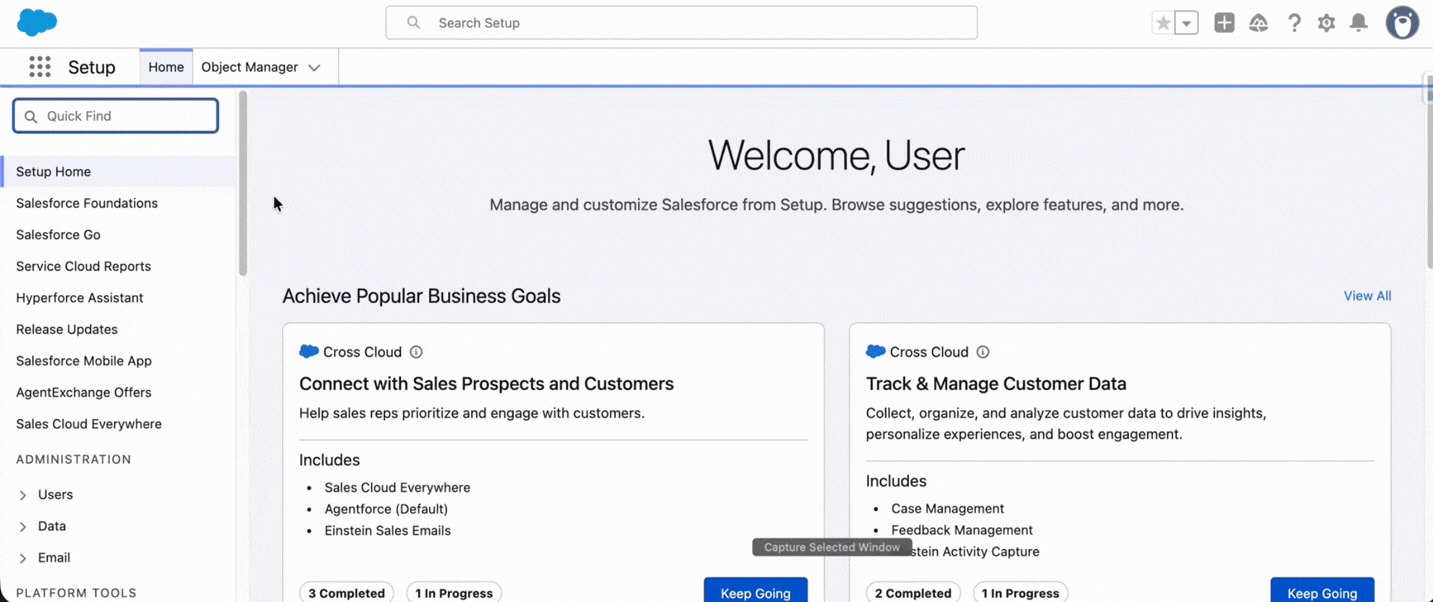Click the info icon on Track & Manage card
This screenshot has height=602, width=1433.
pos(983,352)
